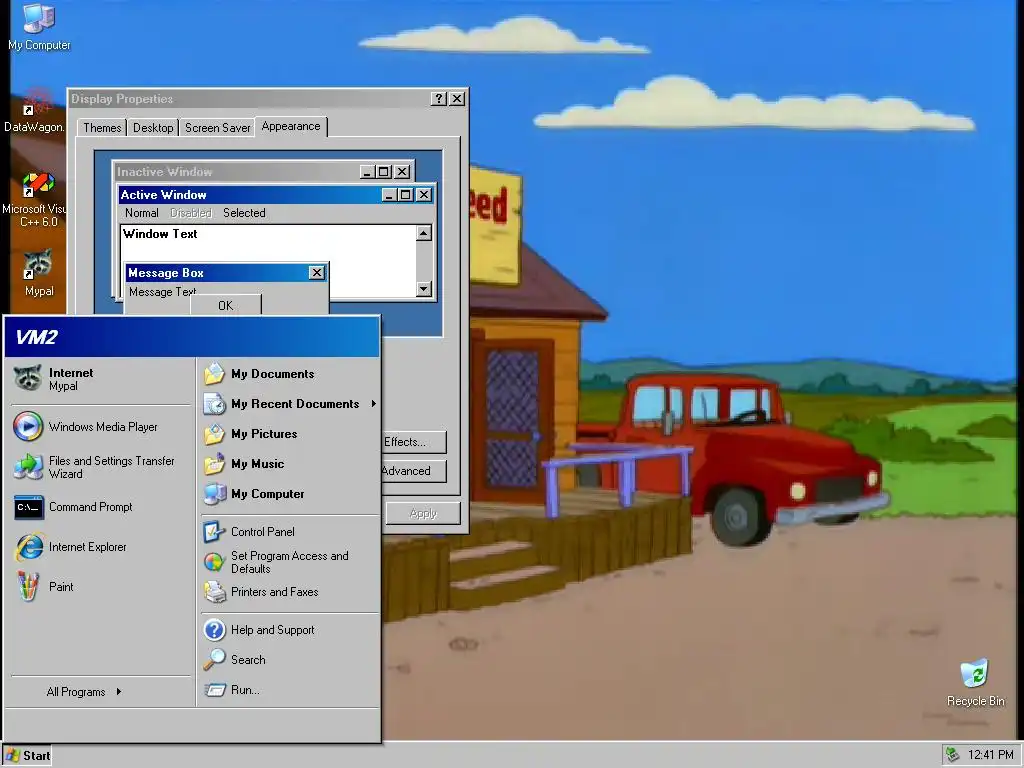Open the Mypal desktop shortcut
This screenshot has height=768, width=1024.
(x=39, y=273)
